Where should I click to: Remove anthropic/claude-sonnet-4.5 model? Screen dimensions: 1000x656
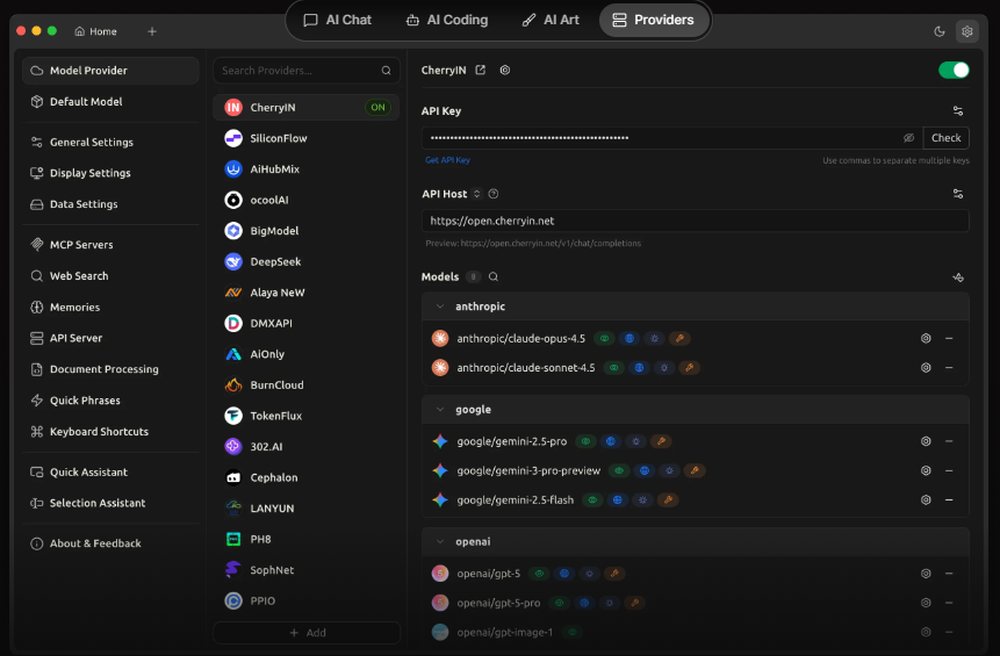coord(949,368)
